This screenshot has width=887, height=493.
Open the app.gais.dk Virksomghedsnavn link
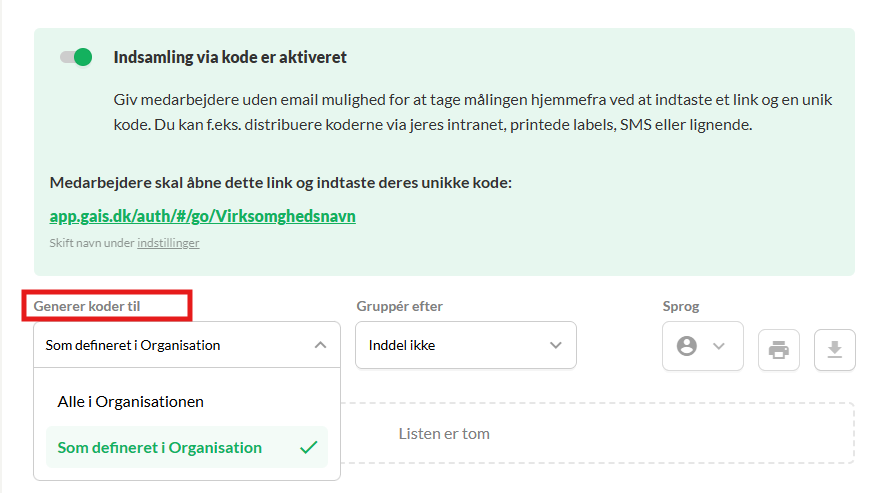[x=202, y=216]
